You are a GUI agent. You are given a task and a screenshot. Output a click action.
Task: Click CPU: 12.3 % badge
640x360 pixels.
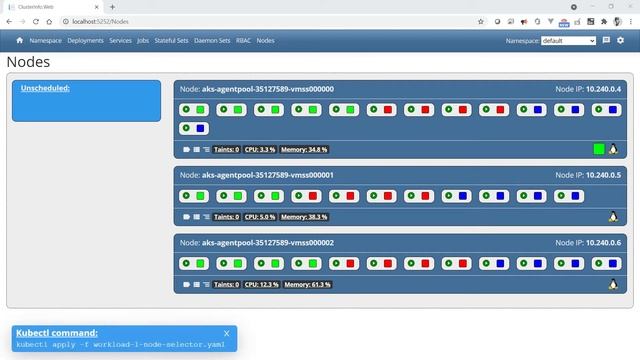coord(261,284)
